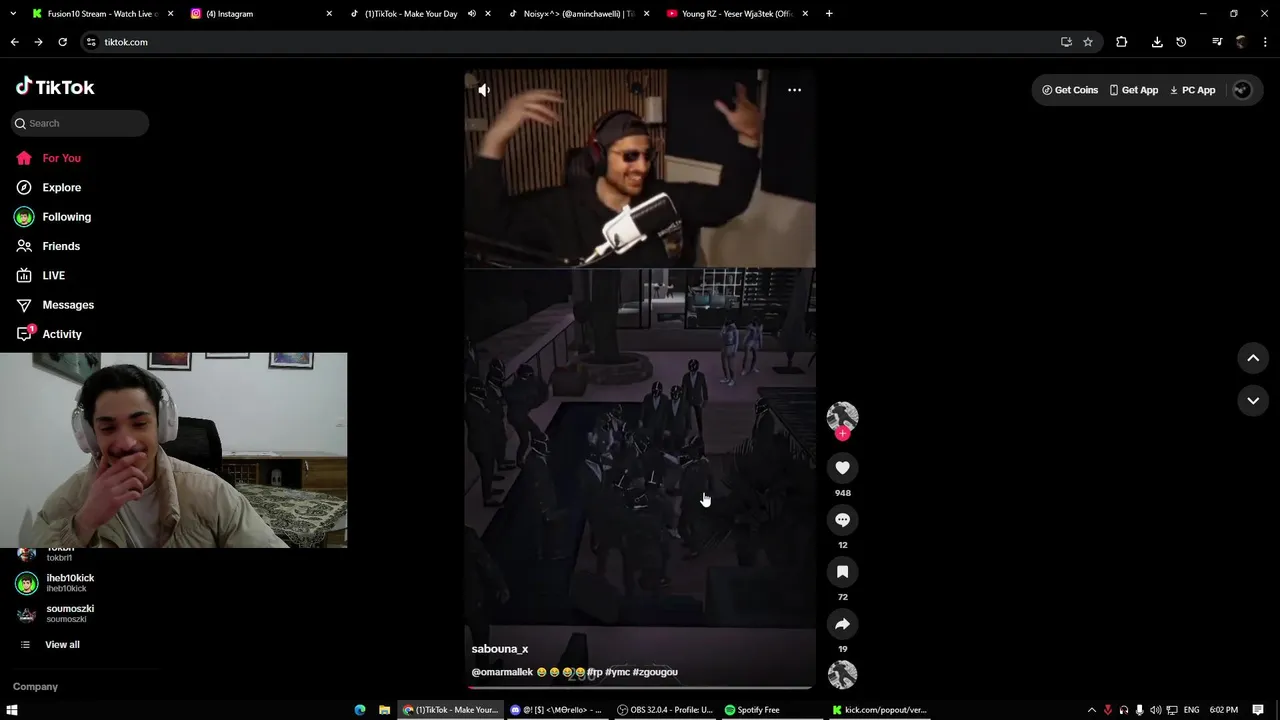Save the video with the bookmark icon
The width and height of the screenshot is (1280, 720).
pos(842,572)
